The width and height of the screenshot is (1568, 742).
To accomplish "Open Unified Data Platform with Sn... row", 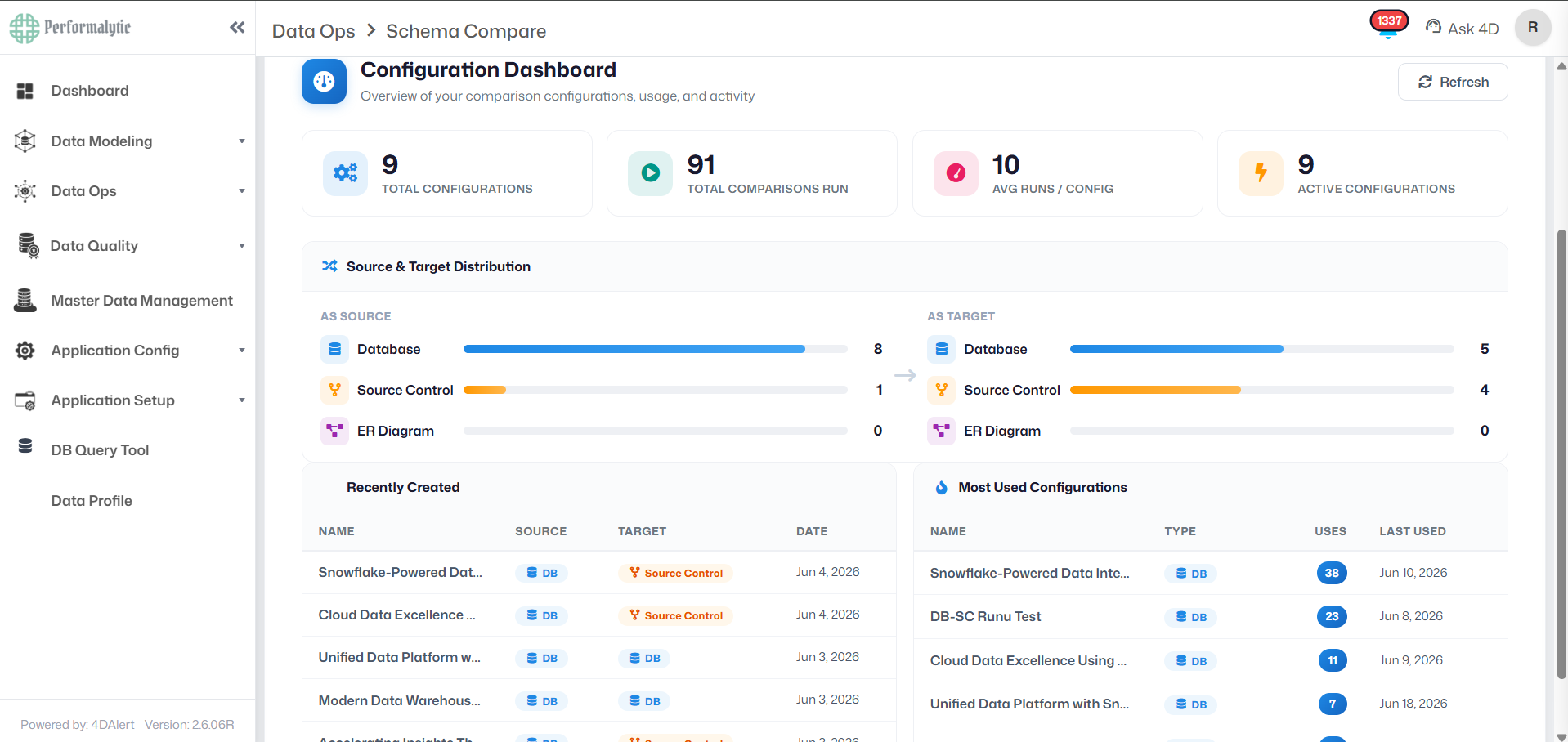I will [1029, 704].
